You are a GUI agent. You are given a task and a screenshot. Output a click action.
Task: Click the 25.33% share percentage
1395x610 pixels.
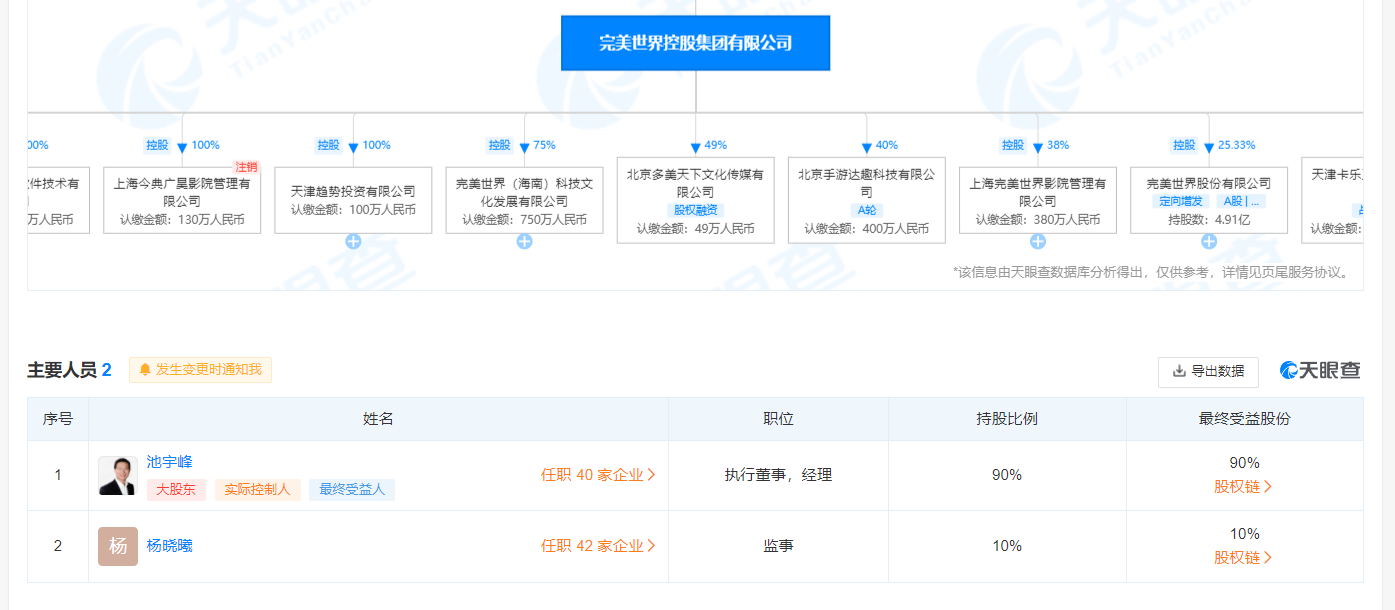point(1237,145)
